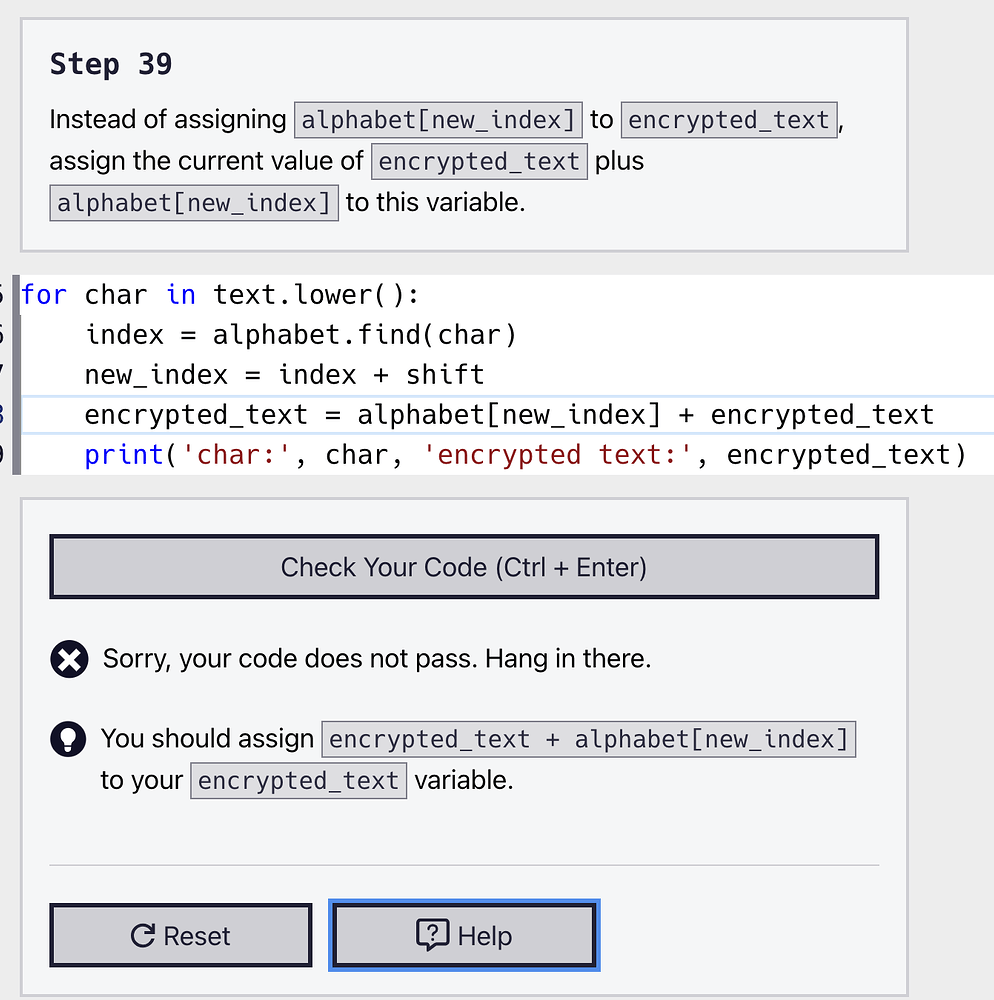
Task: Click the highlighted encrypted_text assignment line
Action: 508,415
